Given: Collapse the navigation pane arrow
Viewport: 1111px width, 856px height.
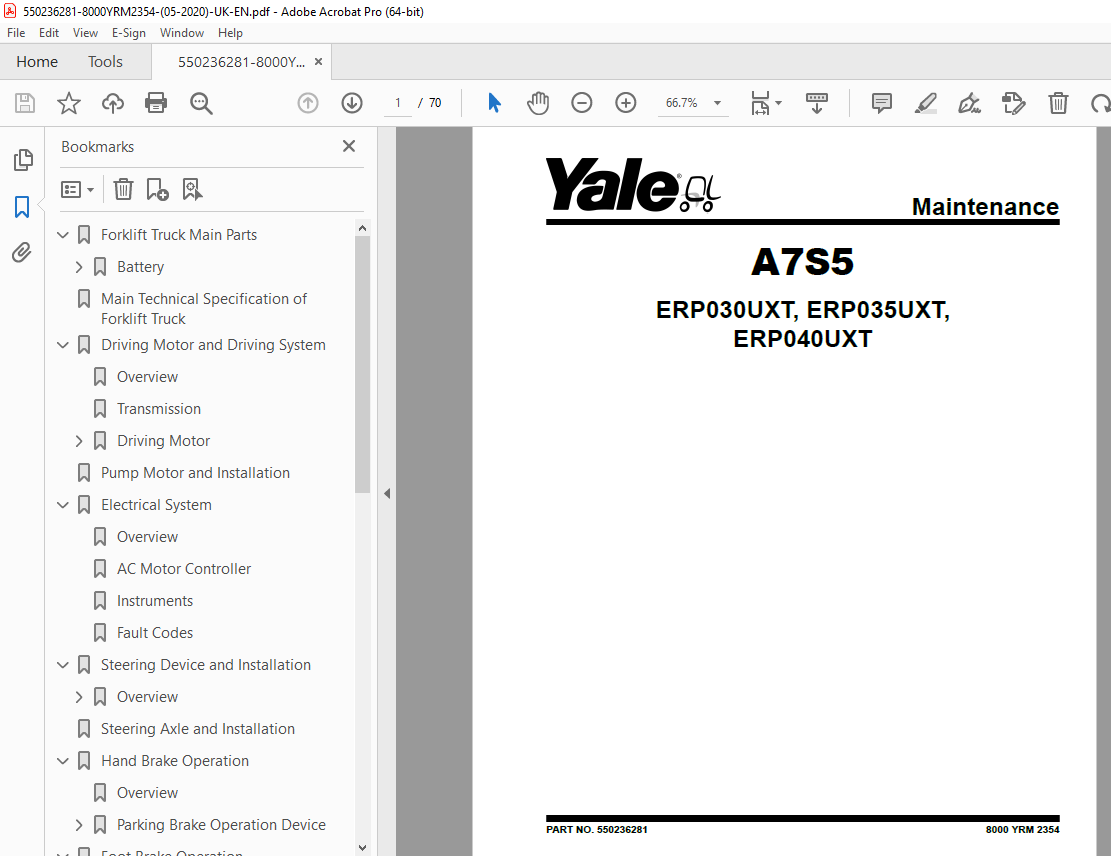Looking at the screenshot, I should tap(387, 493).
